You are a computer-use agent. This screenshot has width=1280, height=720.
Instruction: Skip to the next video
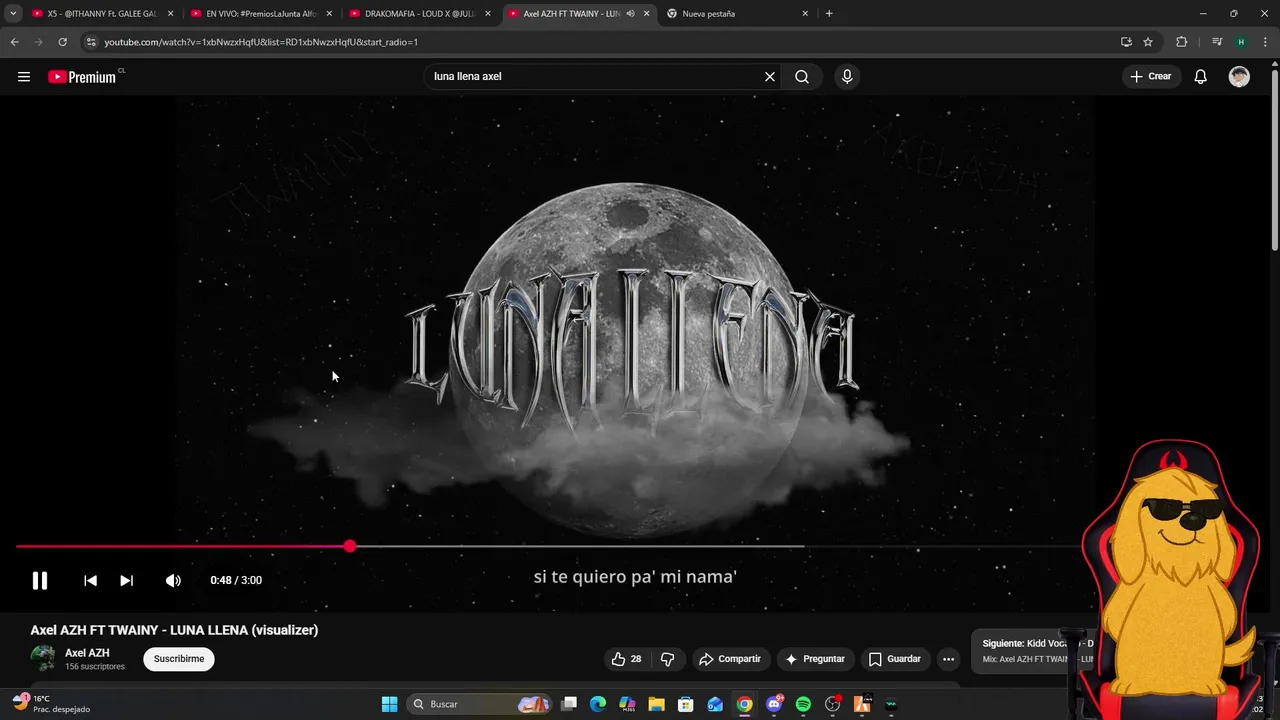coord(126,580)
